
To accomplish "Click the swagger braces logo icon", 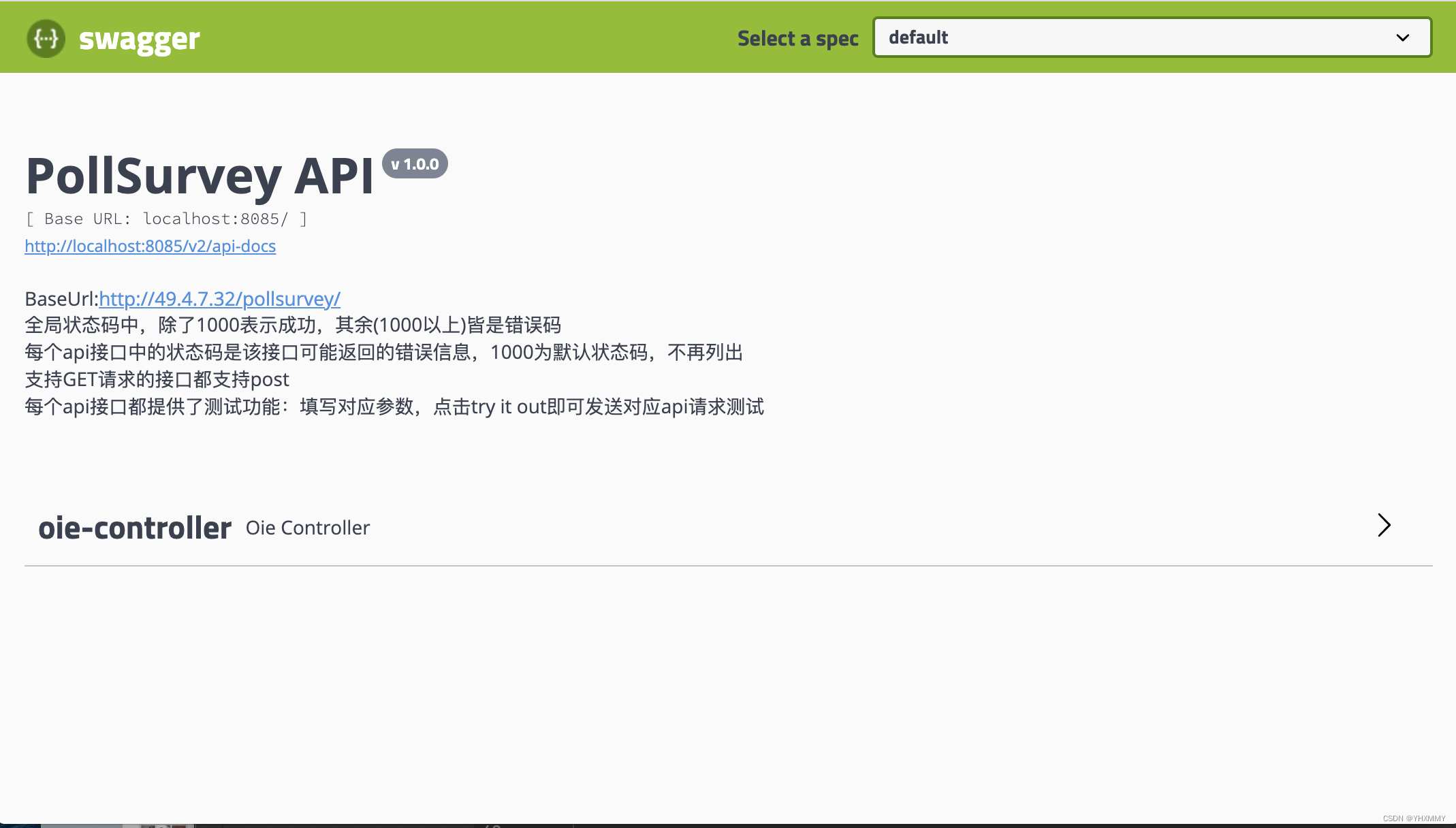I will (45, 38).
